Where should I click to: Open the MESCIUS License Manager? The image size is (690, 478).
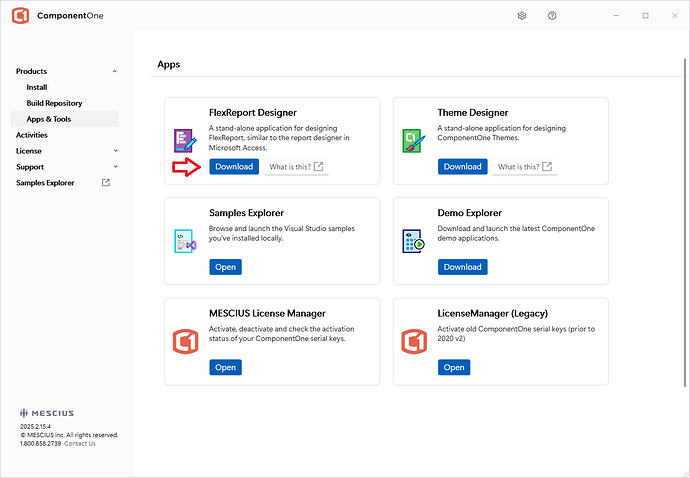click(225, 367)
